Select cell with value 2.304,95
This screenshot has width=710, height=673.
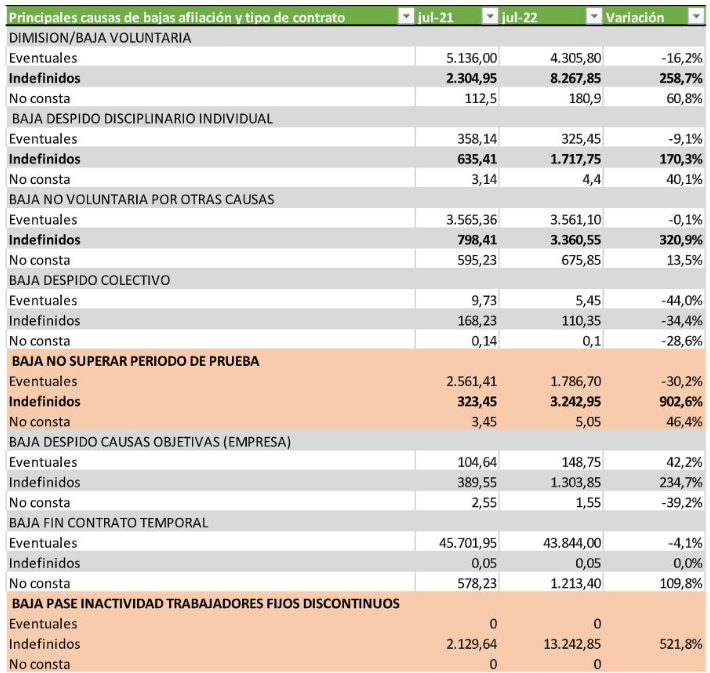457,78
